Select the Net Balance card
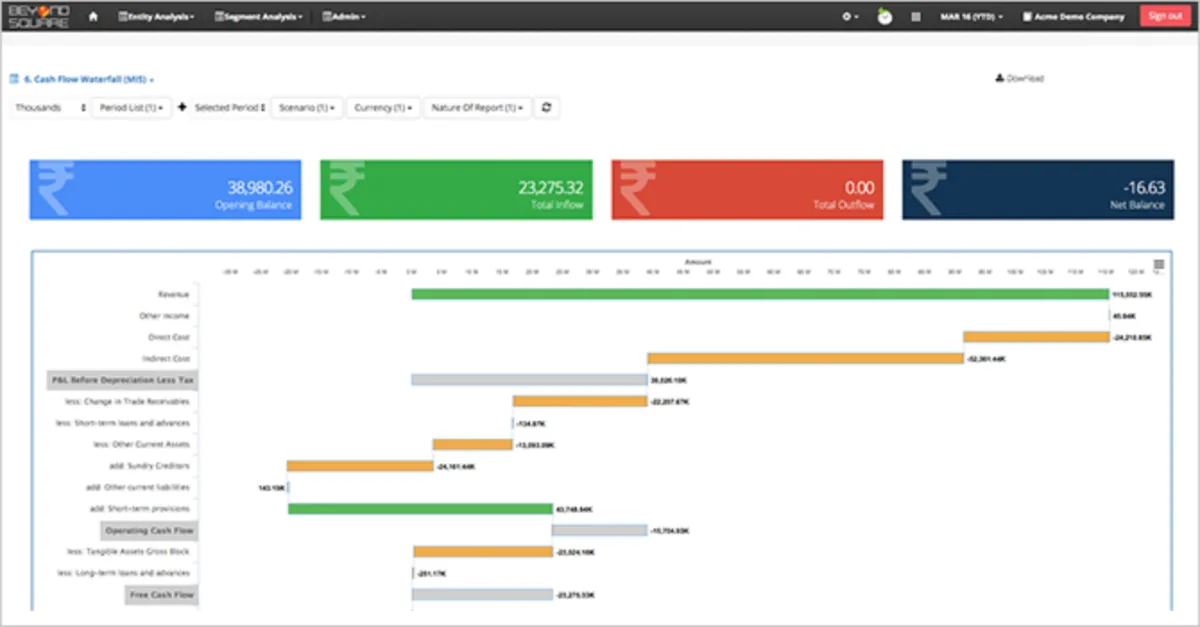 click(1038, 189)
